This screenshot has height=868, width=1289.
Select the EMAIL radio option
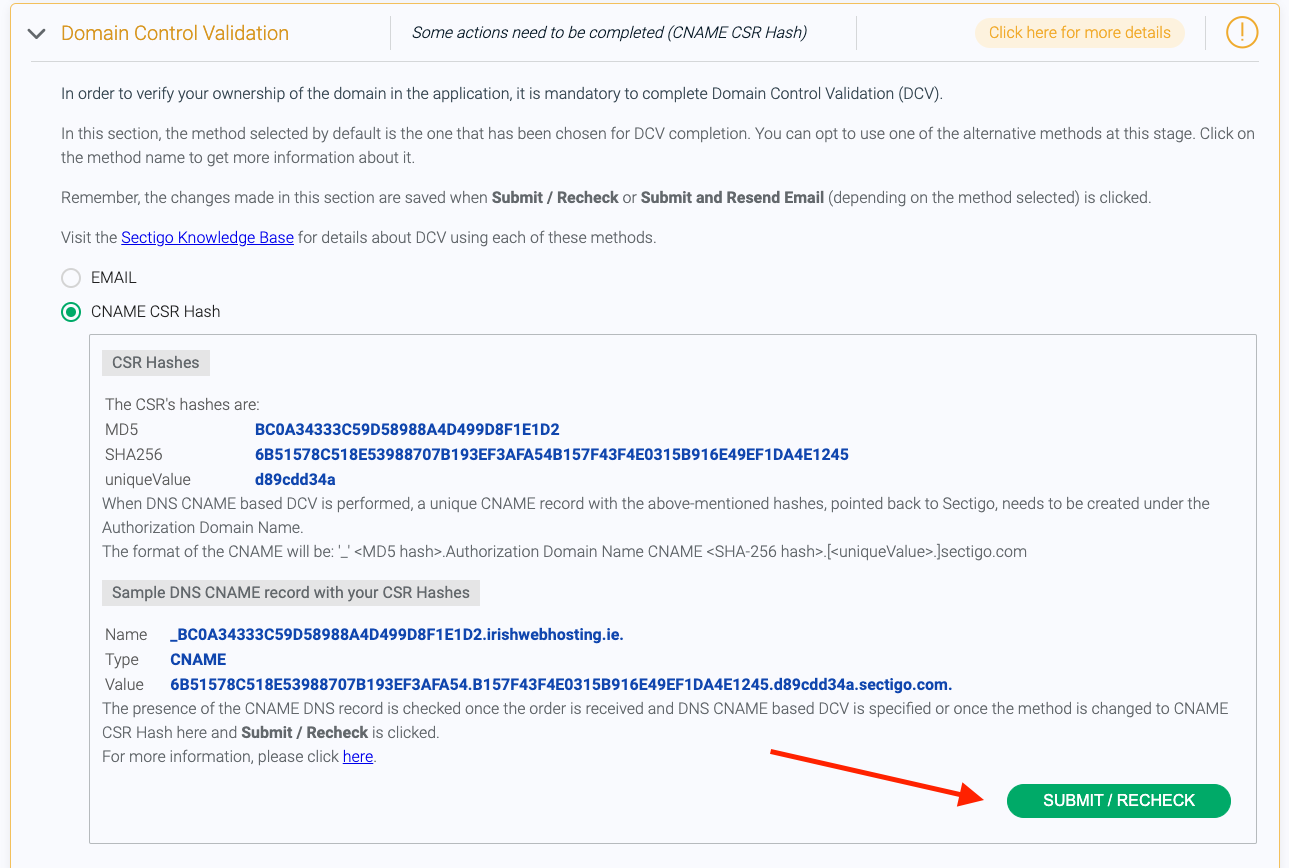(71, 278)
